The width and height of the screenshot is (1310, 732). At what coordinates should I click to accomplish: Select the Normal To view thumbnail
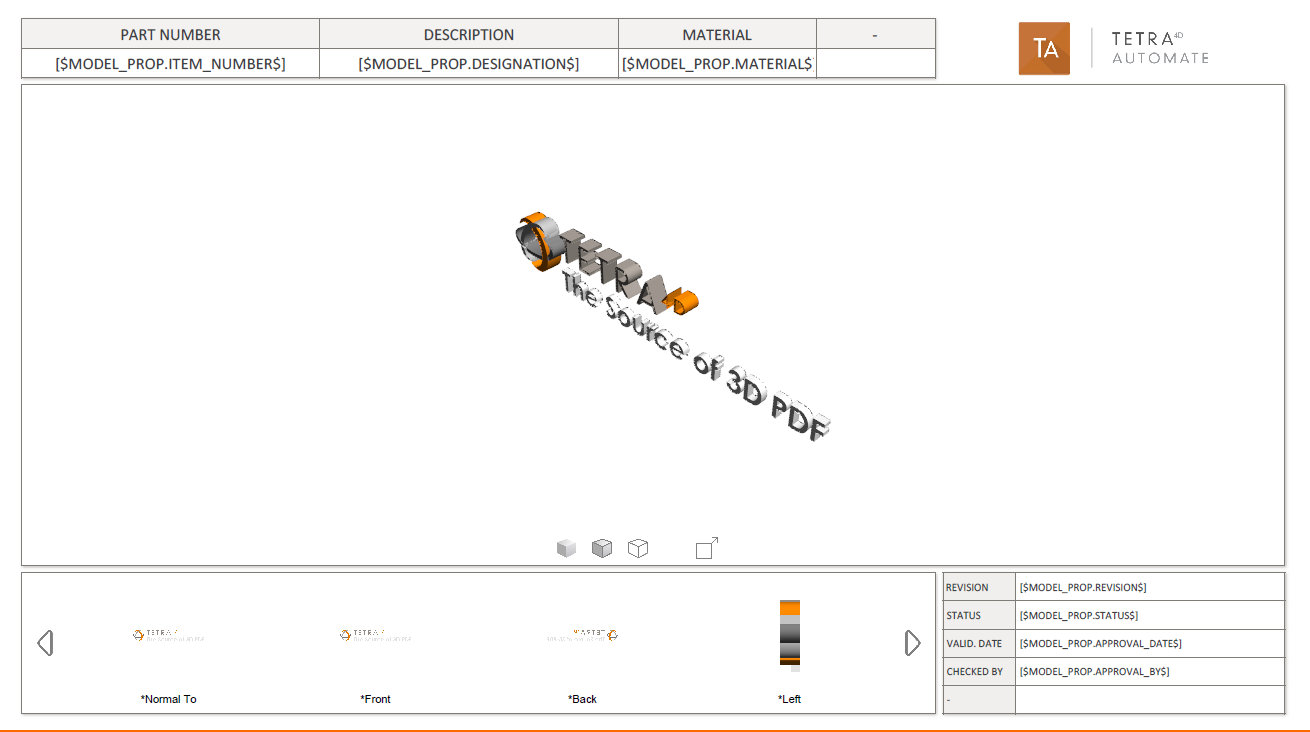pyautogui.click(x=169, y=635)
